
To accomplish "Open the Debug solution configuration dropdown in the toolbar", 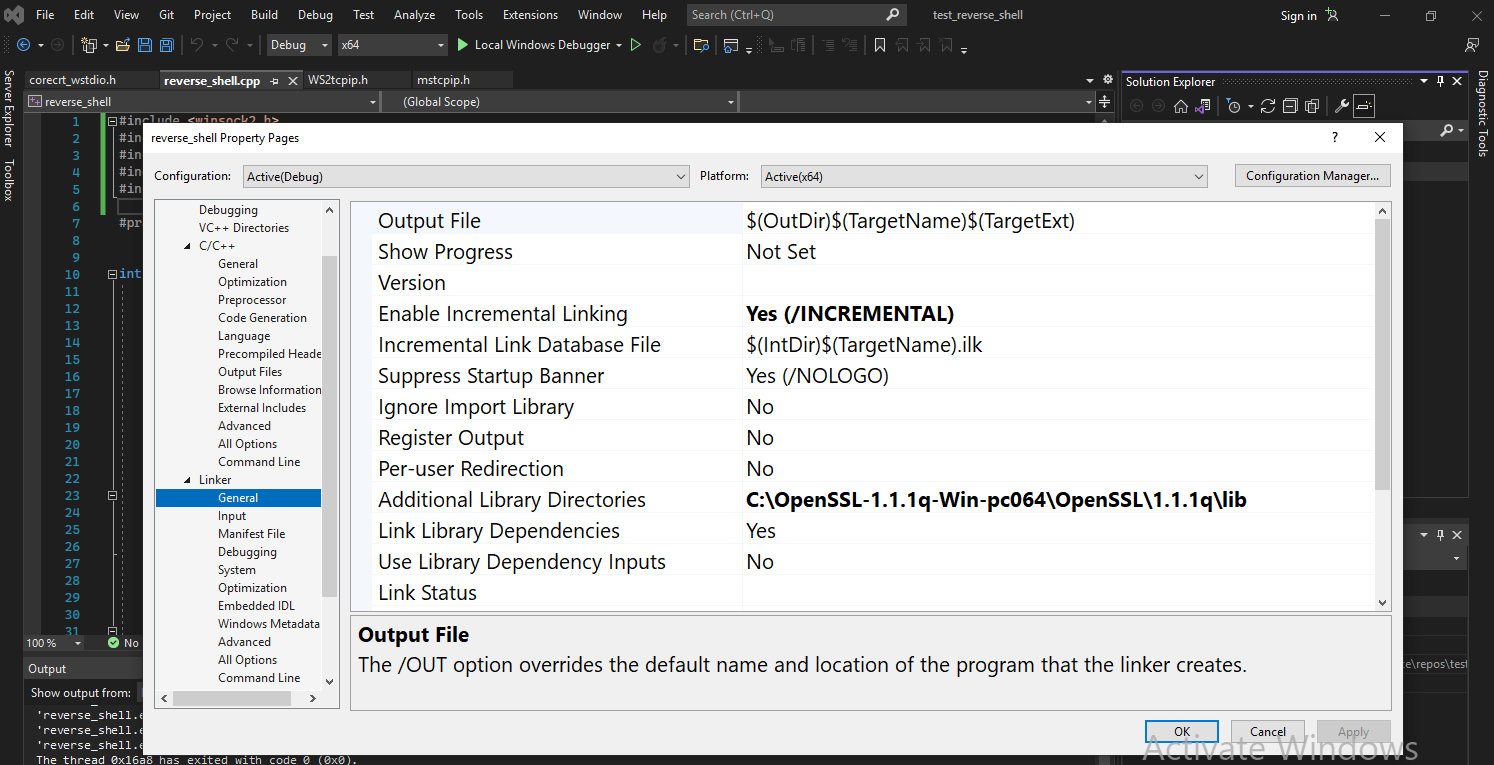I will click(x=299, y=45).
